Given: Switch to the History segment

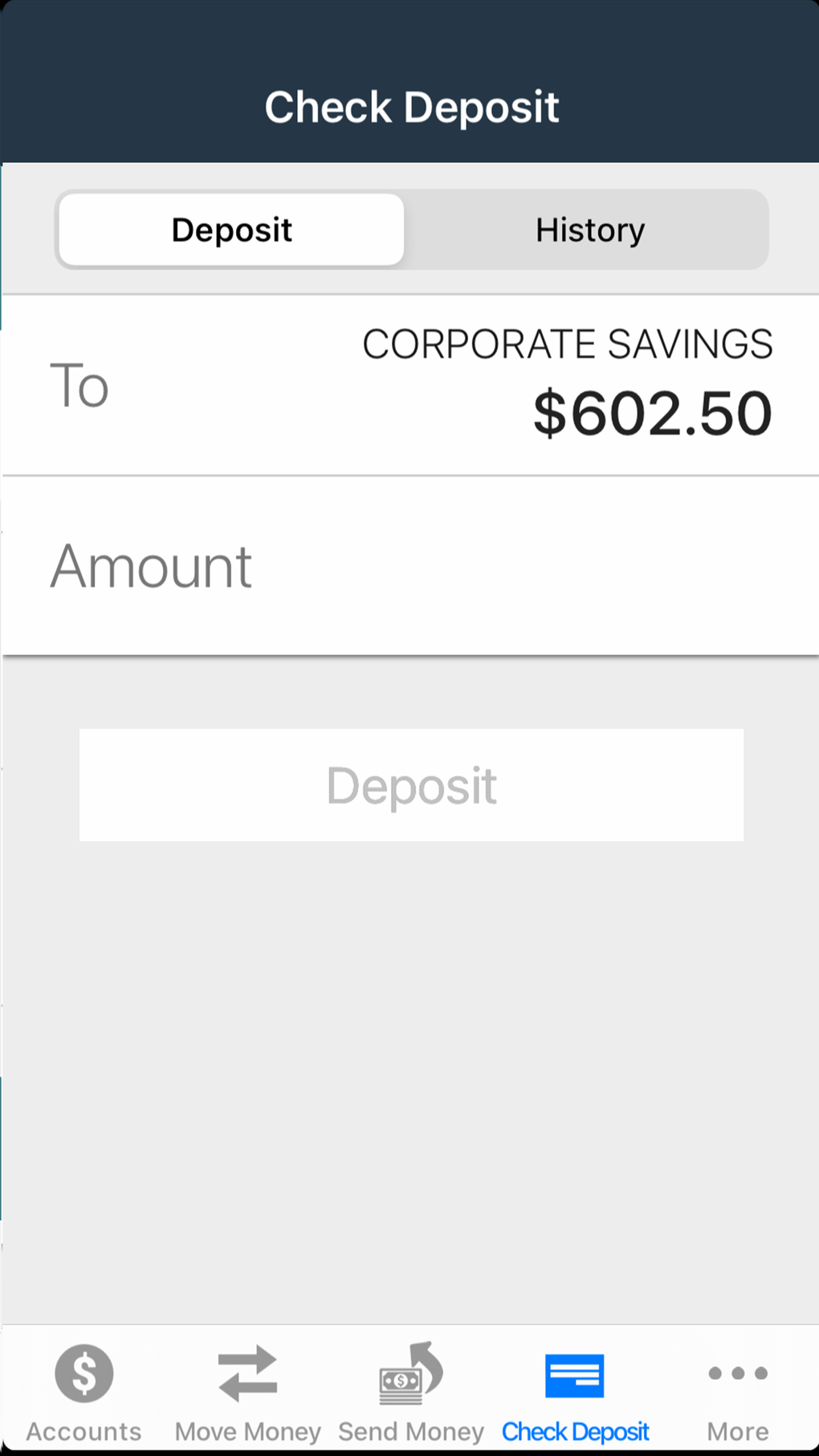Looking at the screenshot, I should (x=590, y=230).
